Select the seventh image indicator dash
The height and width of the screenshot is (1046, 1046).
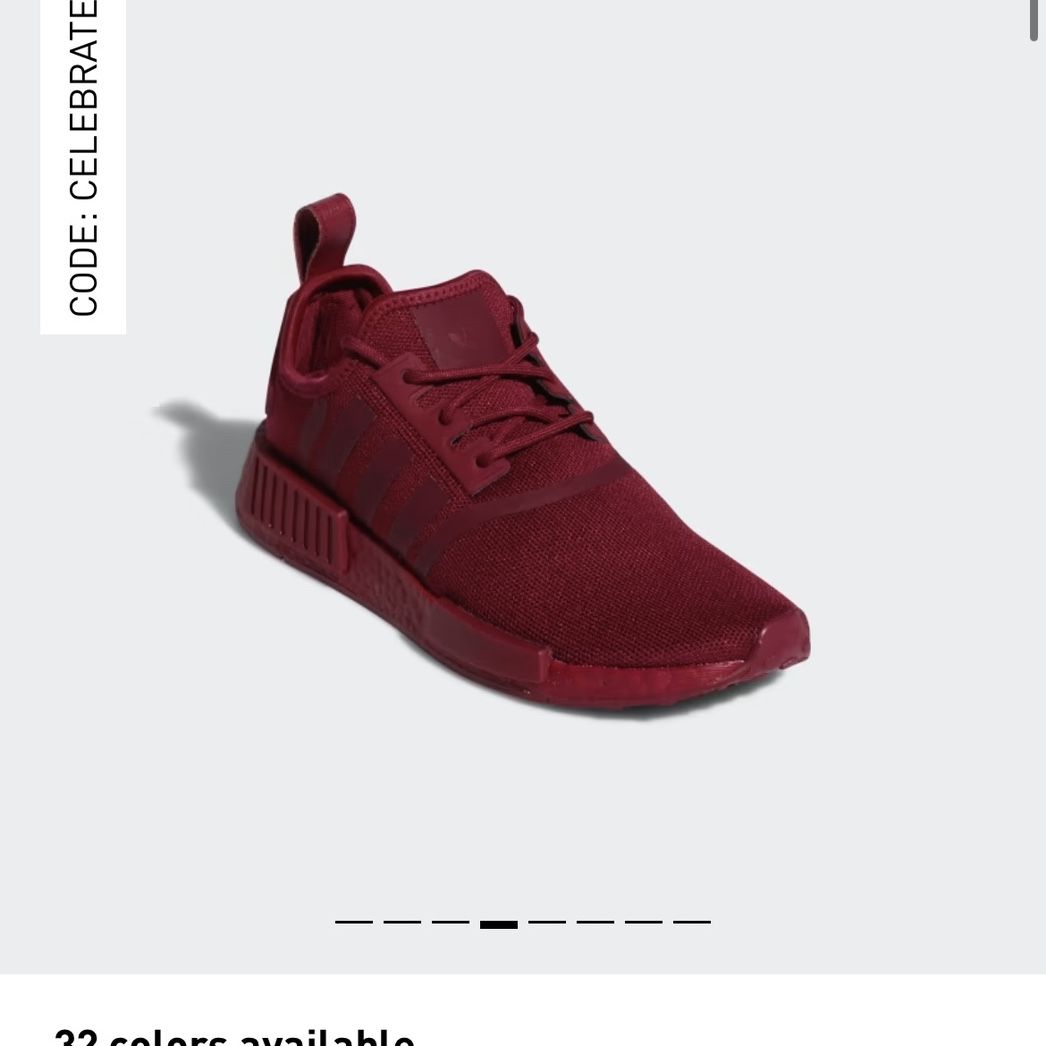point(644,923)
